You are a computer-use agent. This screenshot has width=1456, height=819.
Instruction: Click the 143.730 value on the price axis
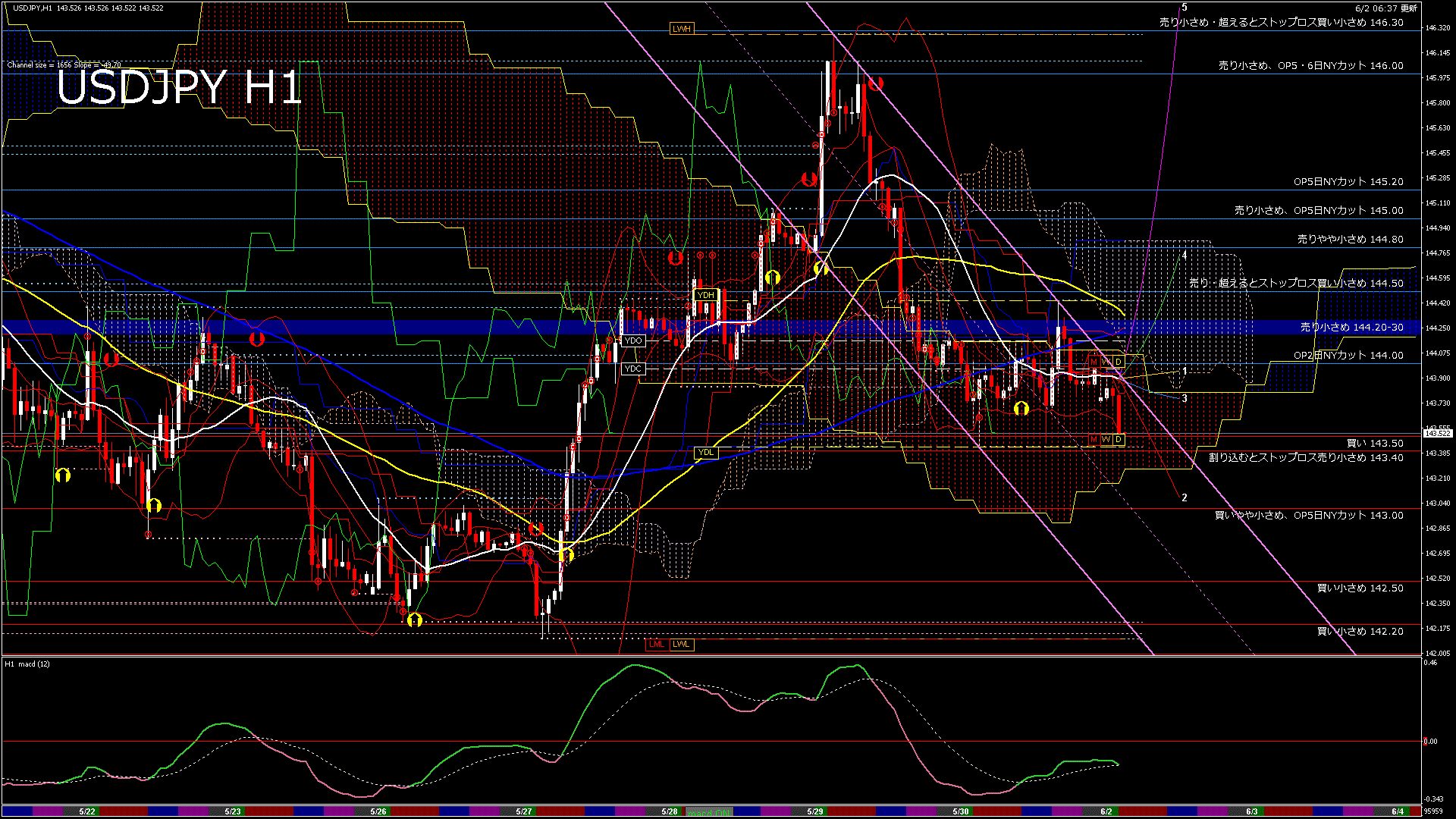(1438, 403)
